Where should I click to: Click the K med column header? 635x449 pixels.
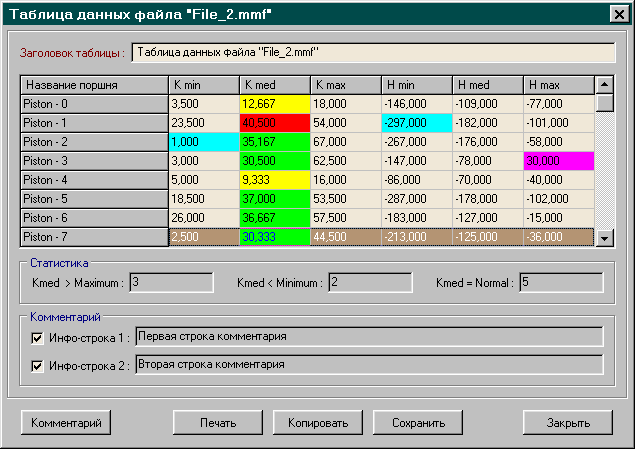click(x=273, y=85)
